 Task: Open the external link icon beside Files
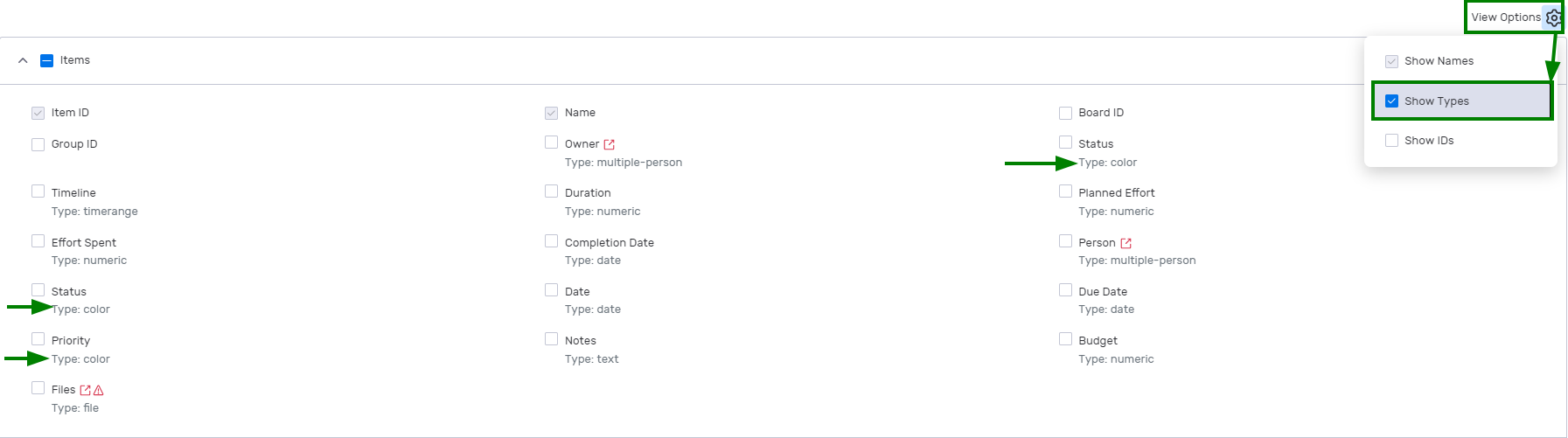(85, 390)
